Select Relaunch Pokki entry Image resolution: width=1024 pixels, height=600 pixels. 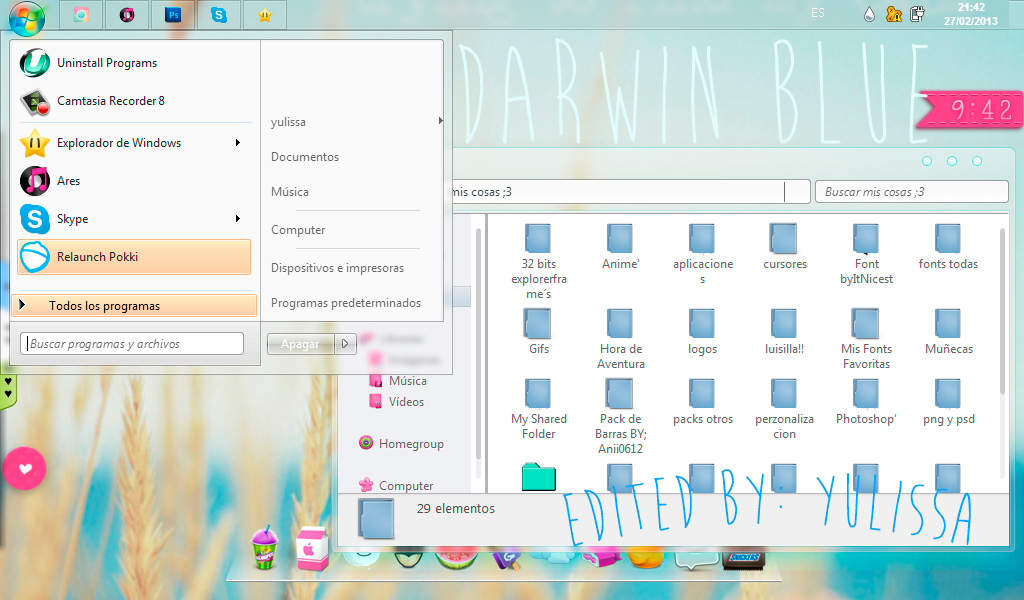[x=135, y=257]
